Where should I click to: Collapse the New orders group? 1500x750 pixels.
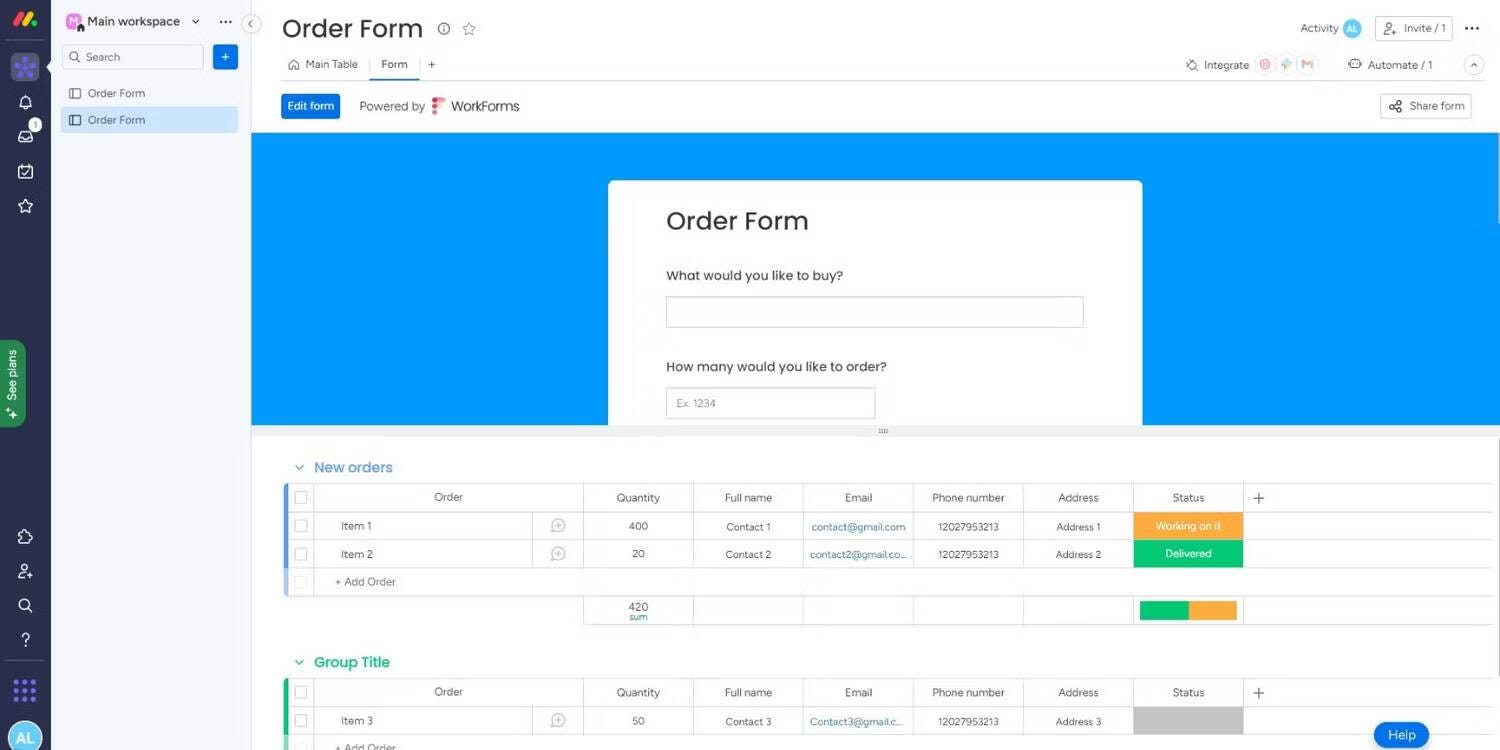(299, 468)
